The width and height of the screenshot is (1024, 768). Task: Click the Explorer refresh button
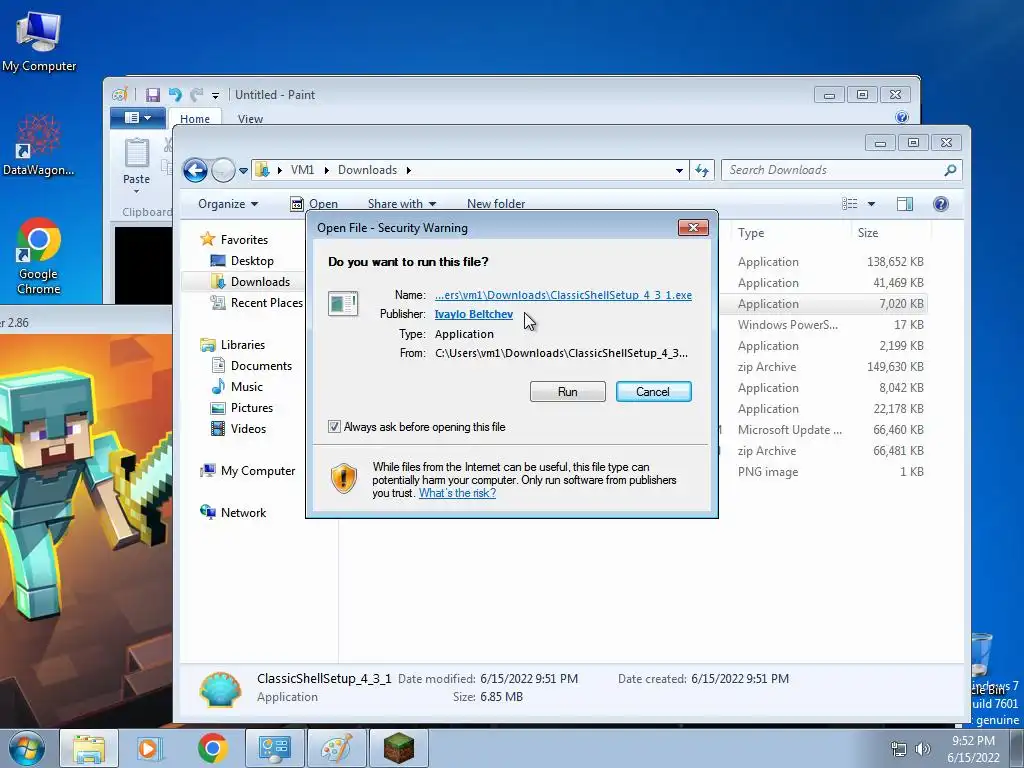click(x=702, y=170)
